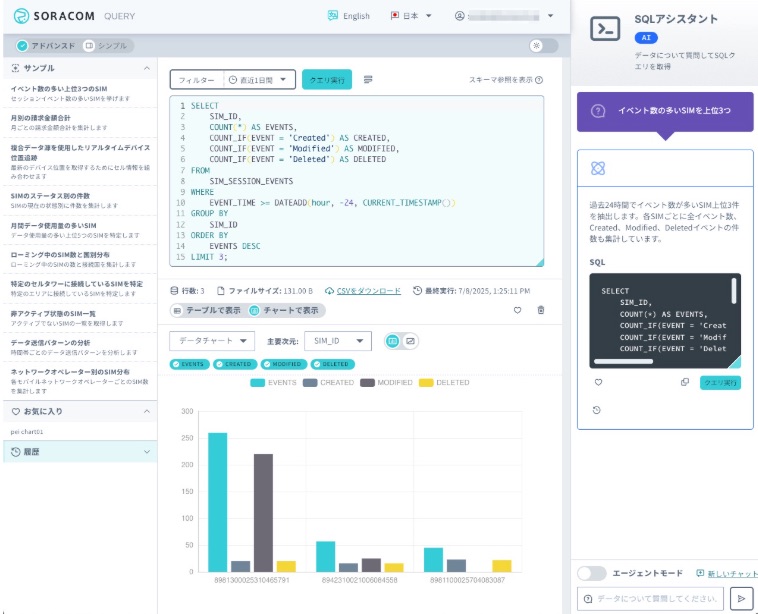The width and height of the screenshot is (758, 614).
Task: Run the query with the クエリ実行 button
Action: pos(327,79)
